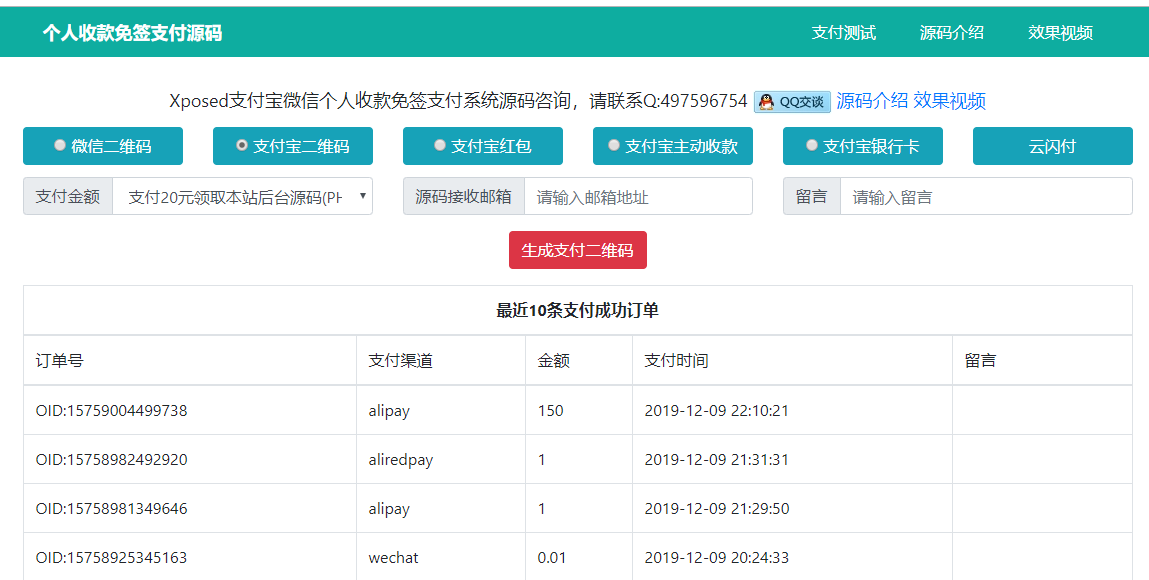The image size is (1149, 580).
Task: Click the red 生成支付二维码 button
Action: pyautogui.click(x=577, y=250)
